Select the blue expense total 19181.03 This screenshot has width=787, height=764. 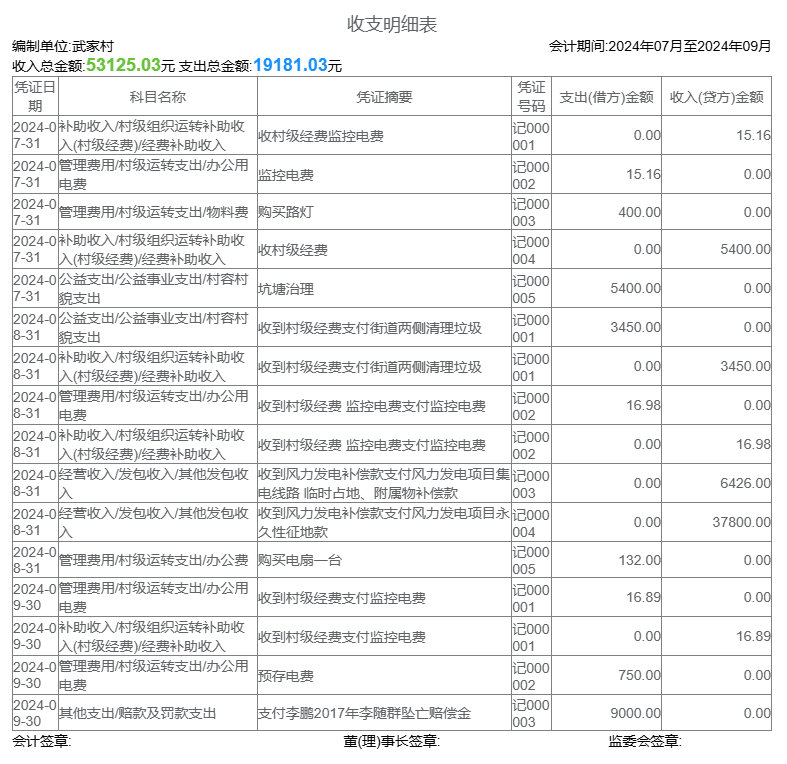tap(290, 65)
